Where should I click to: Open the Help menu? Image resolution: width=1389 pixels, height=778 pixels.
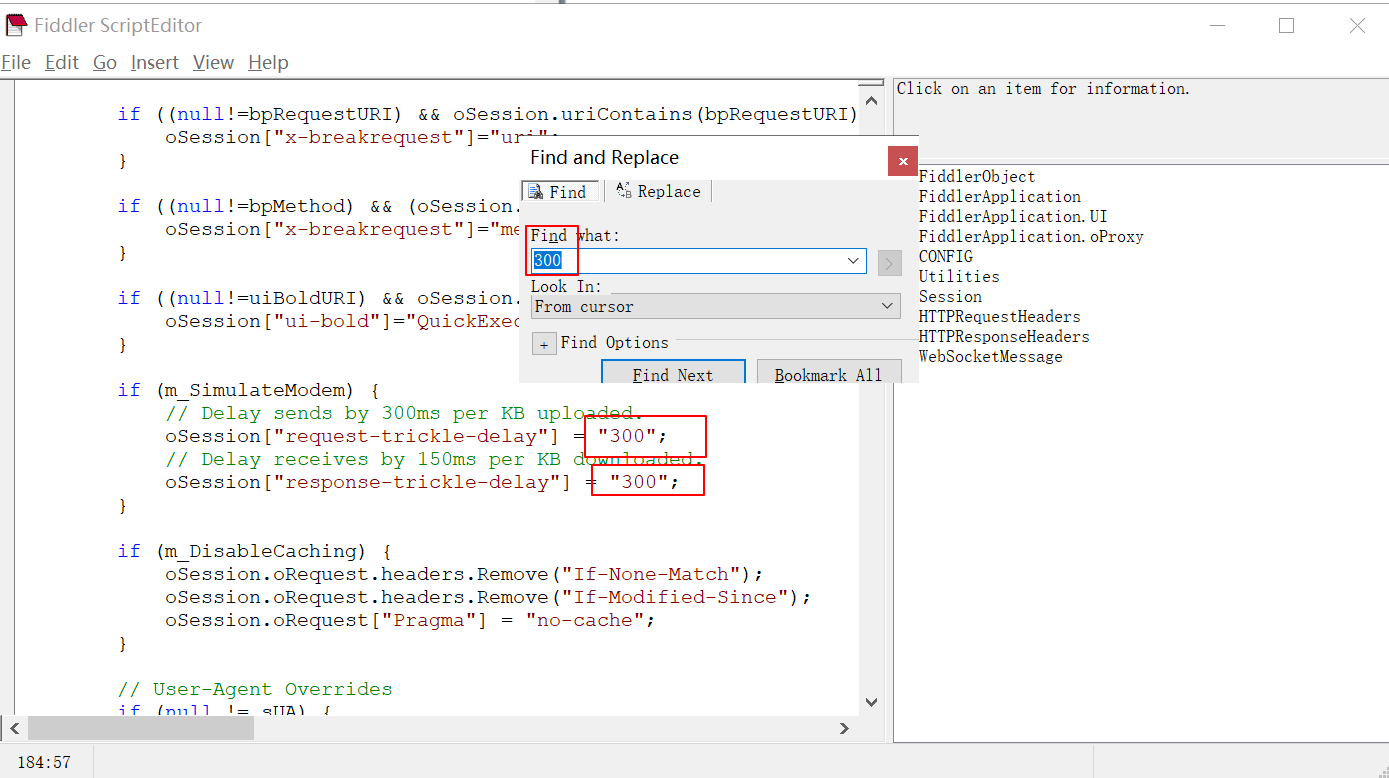268,62
